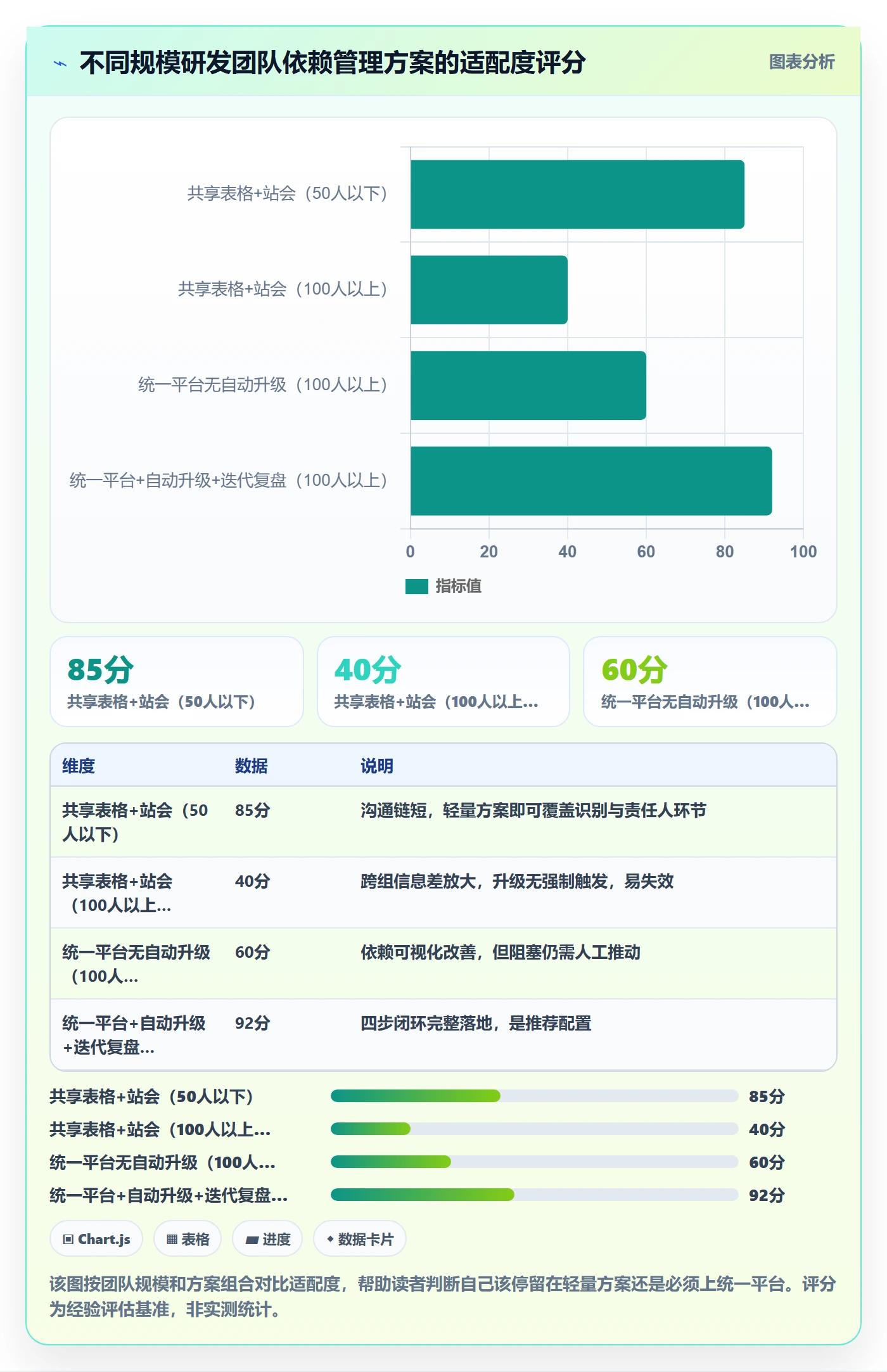Image resolution: width=887 pixels, height=1372 pixels.
Task: Click the footer note starting with 该图按团队规模
Action: (x=443, y=1296)
